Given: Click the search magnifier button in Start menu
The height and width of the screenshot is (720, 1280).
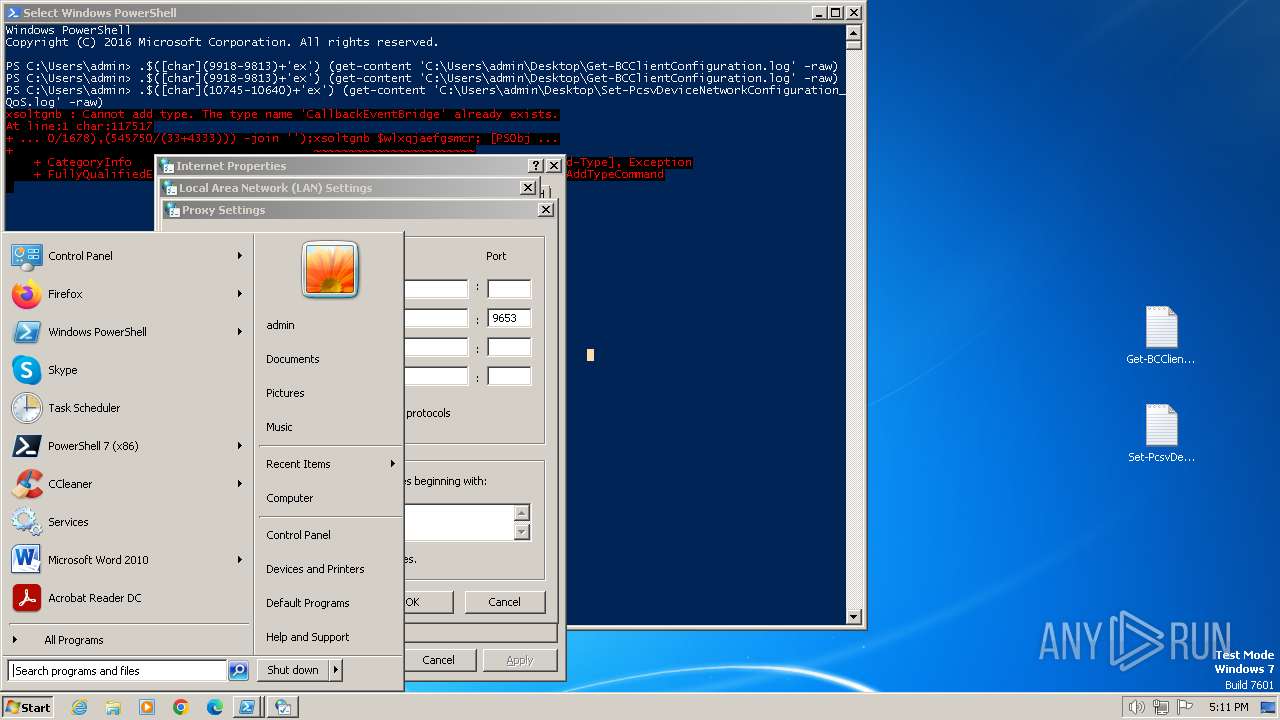Looking at the screenshot, I should pos(238,671).
